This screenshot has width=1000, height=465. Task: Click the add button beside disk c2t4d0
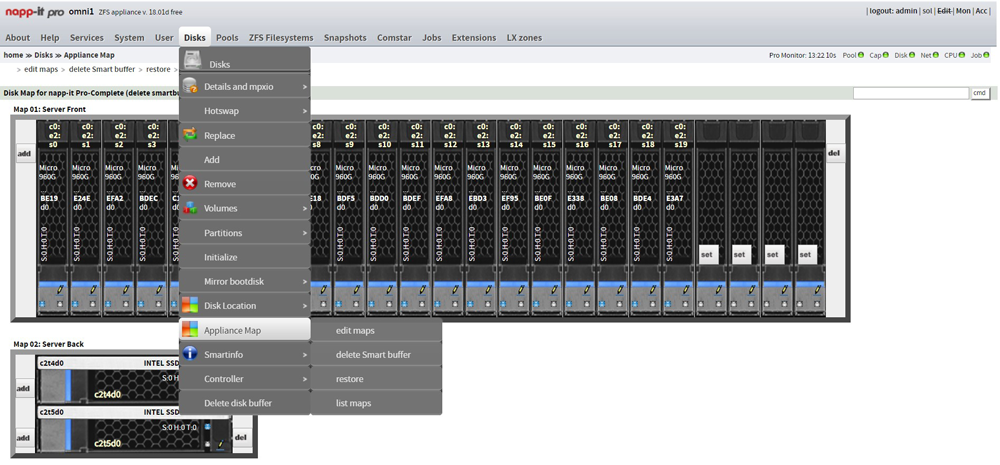pos(24,388)
